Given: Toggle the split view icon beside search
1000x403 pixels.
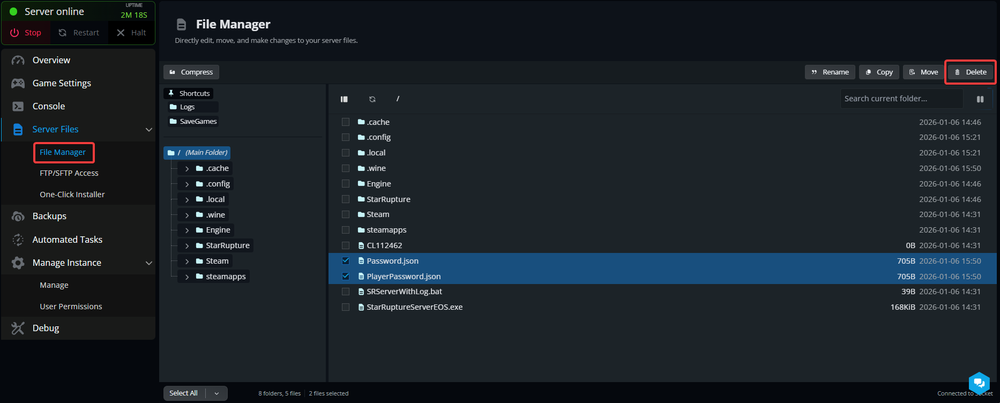Looking at the screenshot, I should pyautogui.click(x=980, y=99).
